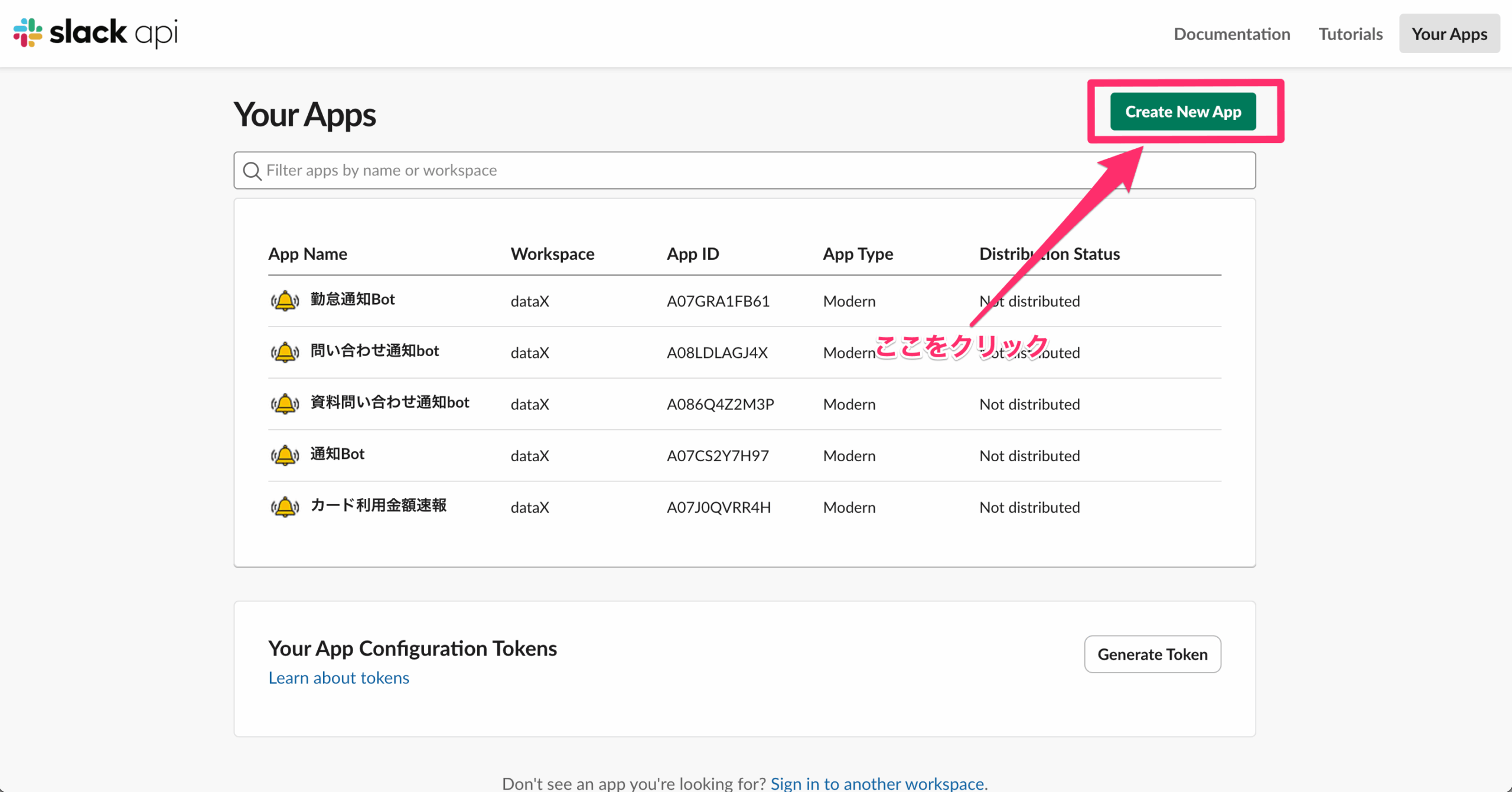The image size is (1512, 792).
Task: Click the bell icon for カード利用金額速報
Action: 285,506
